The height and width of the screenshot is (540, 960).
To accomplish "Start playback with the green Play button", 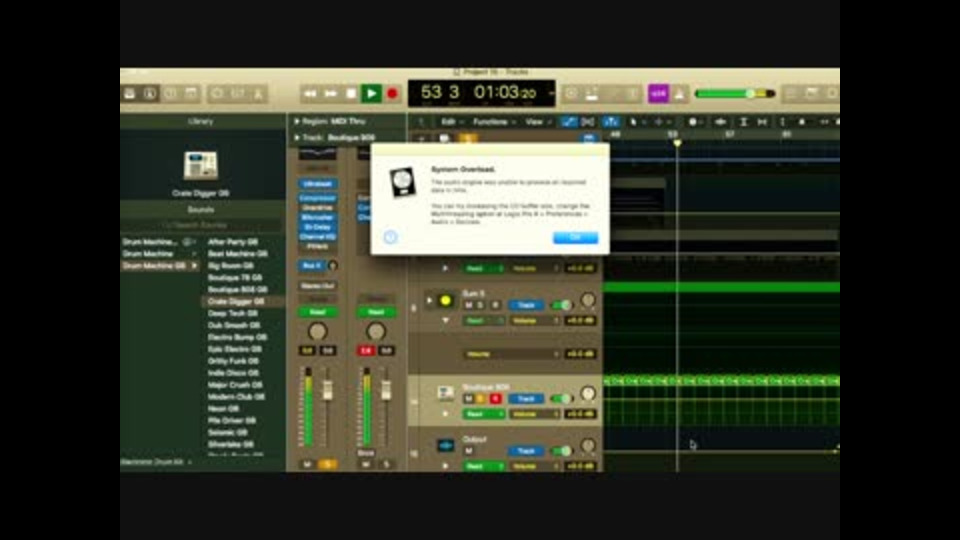I will pyautogui.click(x=371, y=94).
